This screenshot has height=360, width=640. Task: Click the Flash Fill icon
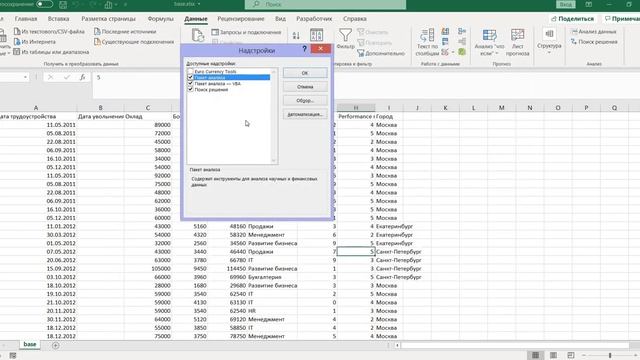point(445,31)
